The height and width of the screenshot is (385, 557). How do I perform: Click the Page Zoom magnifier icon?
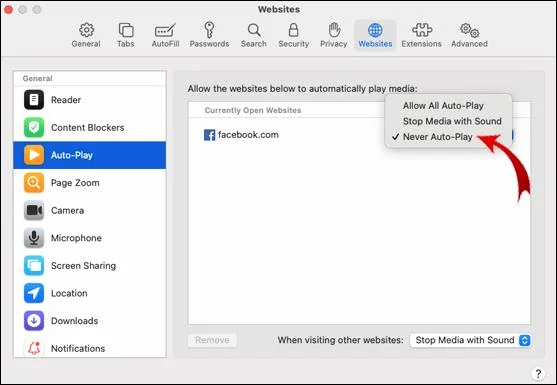34,183
